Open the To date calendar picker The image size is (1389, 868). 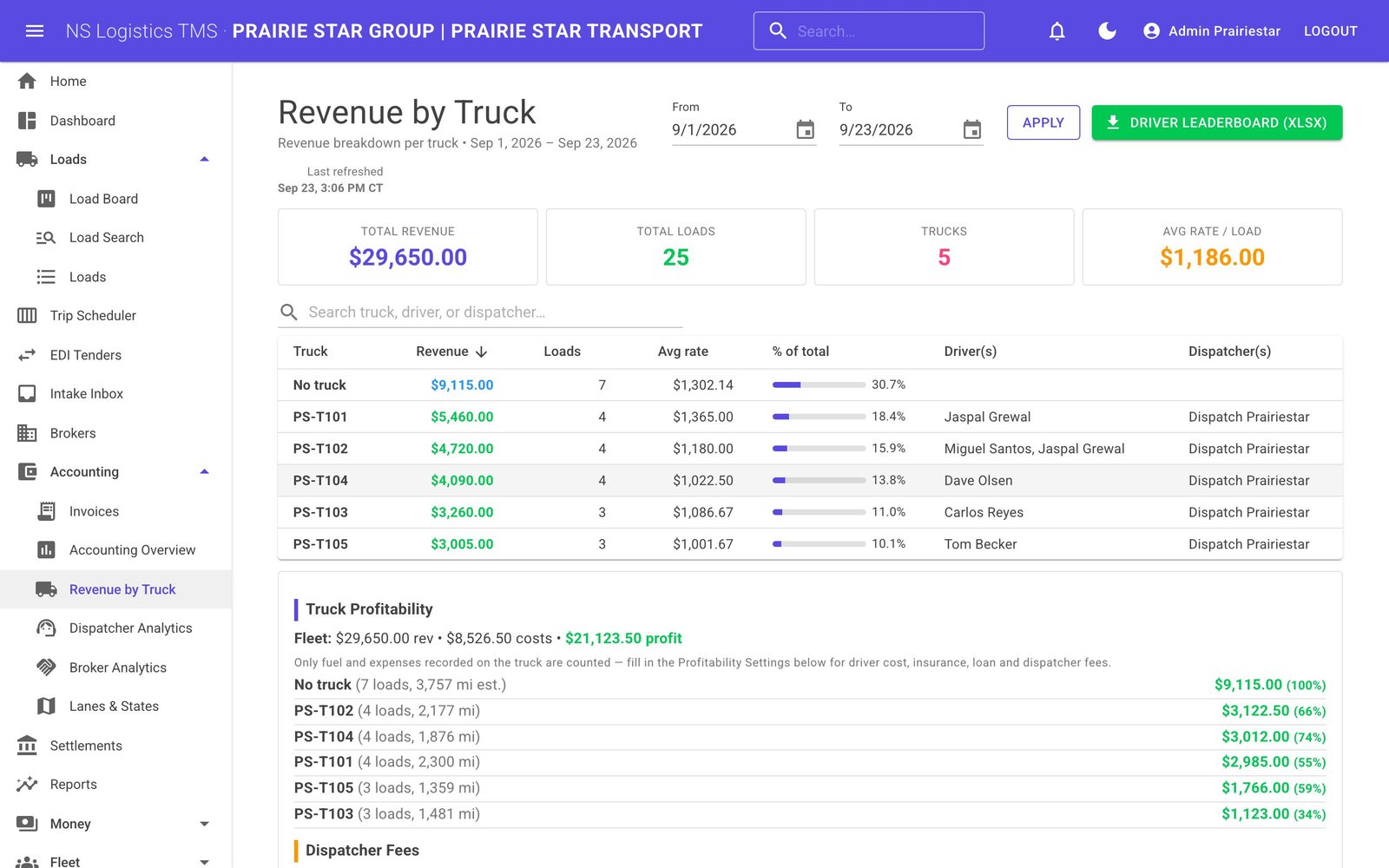click(x=972, y=129)
